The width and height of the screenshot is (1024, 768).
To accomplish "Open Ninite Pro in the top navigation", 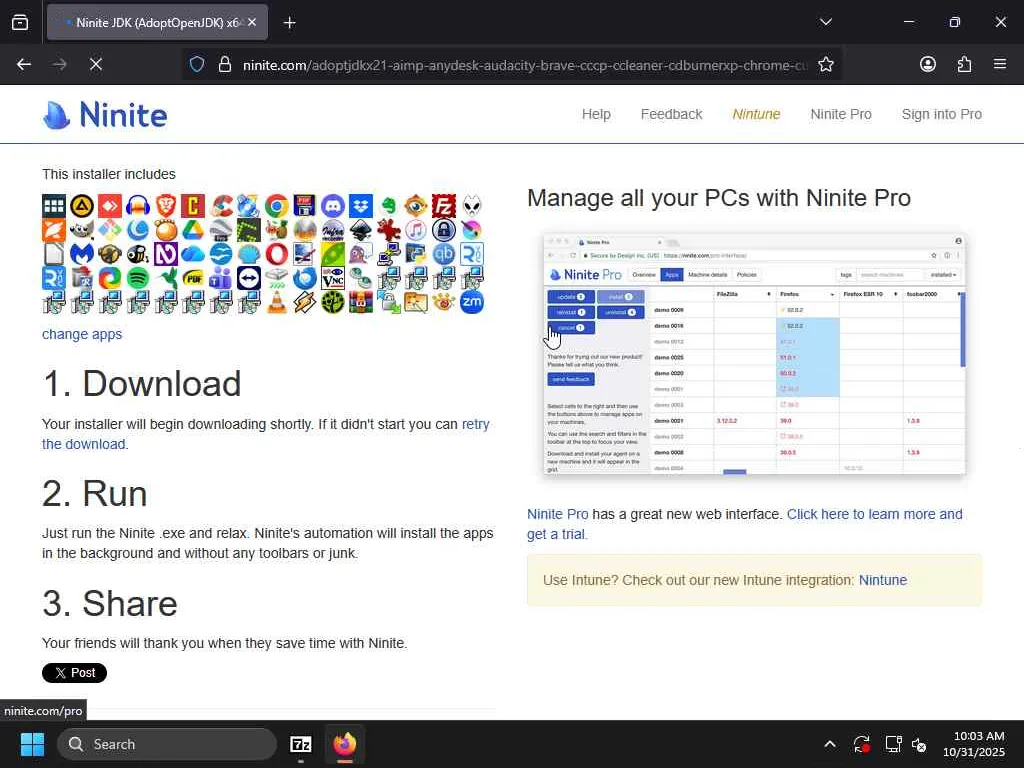I will (x=841, y=114).
